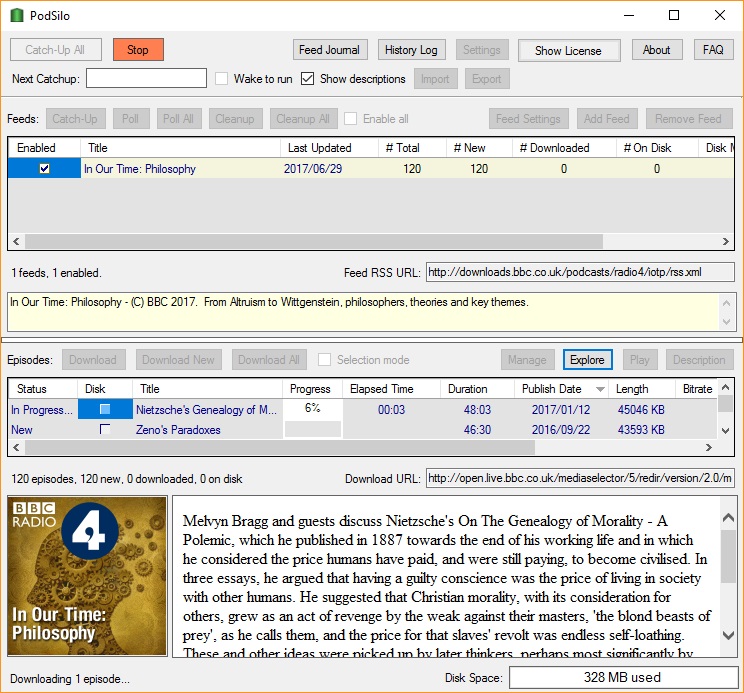The width and height of the screenshot is (744, 693).
Task: Toggle the Disk checkbox for Zeno's Paradoxes
Action: tap(105, 430)
